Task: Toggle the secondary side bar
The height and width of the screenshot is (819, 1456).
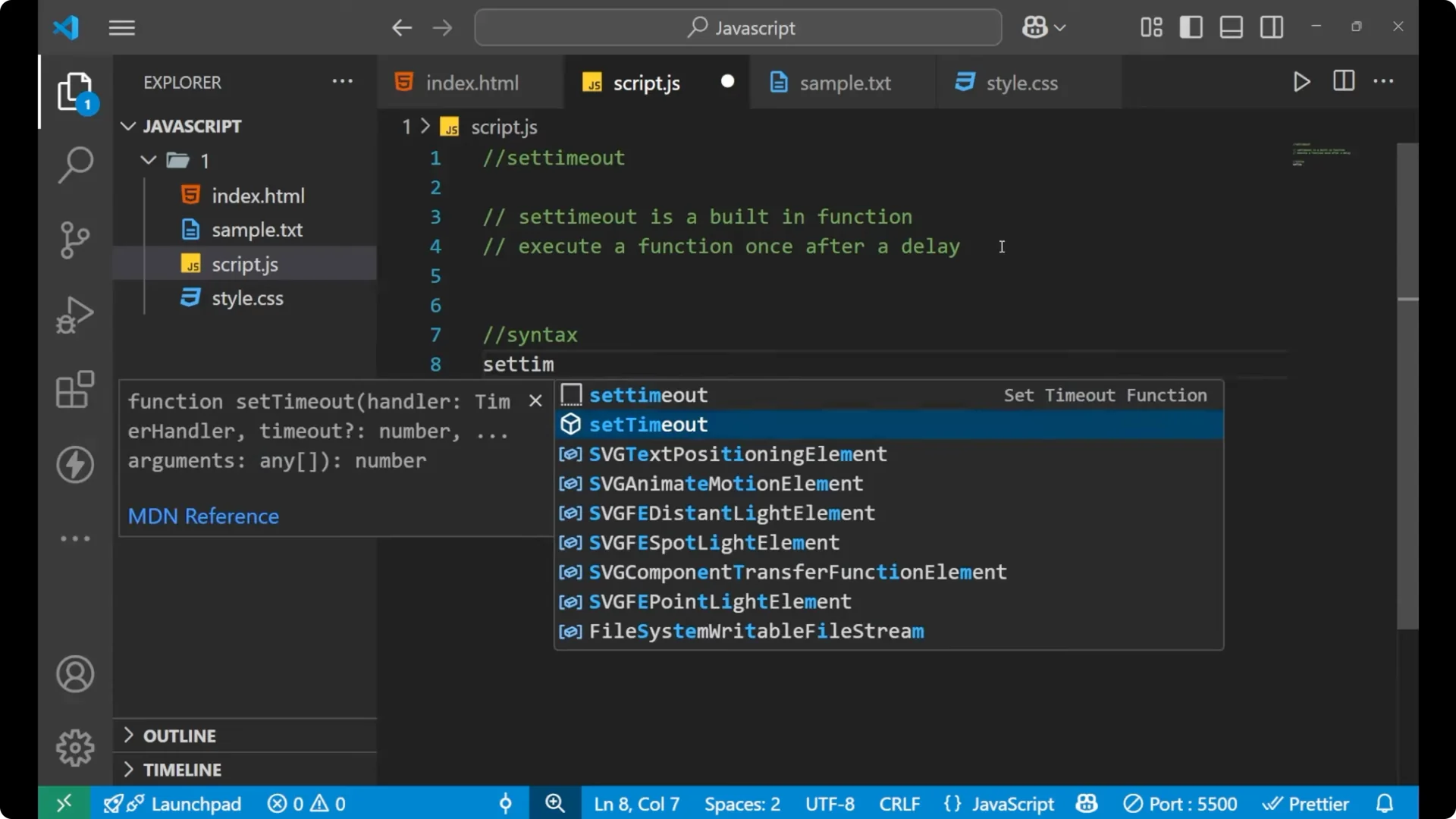Action: [x=1271, y=27]
